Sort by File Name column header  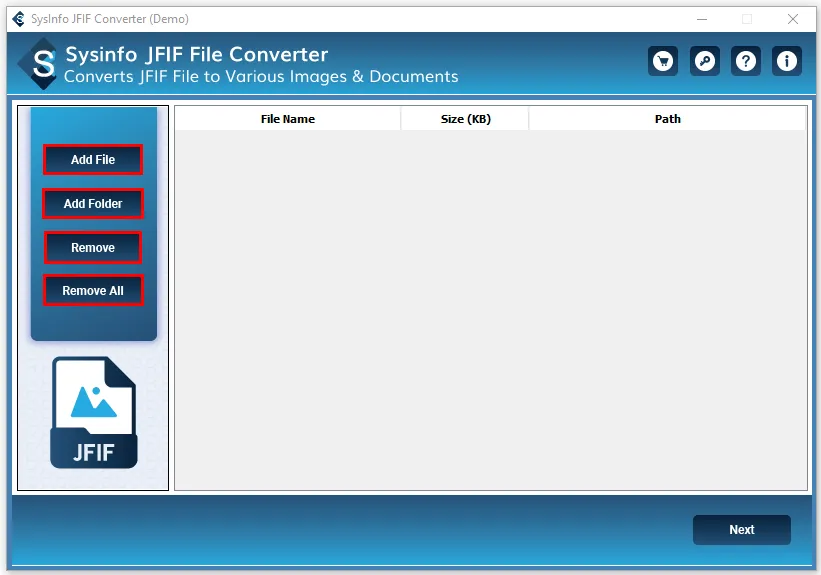coord(287,119)
